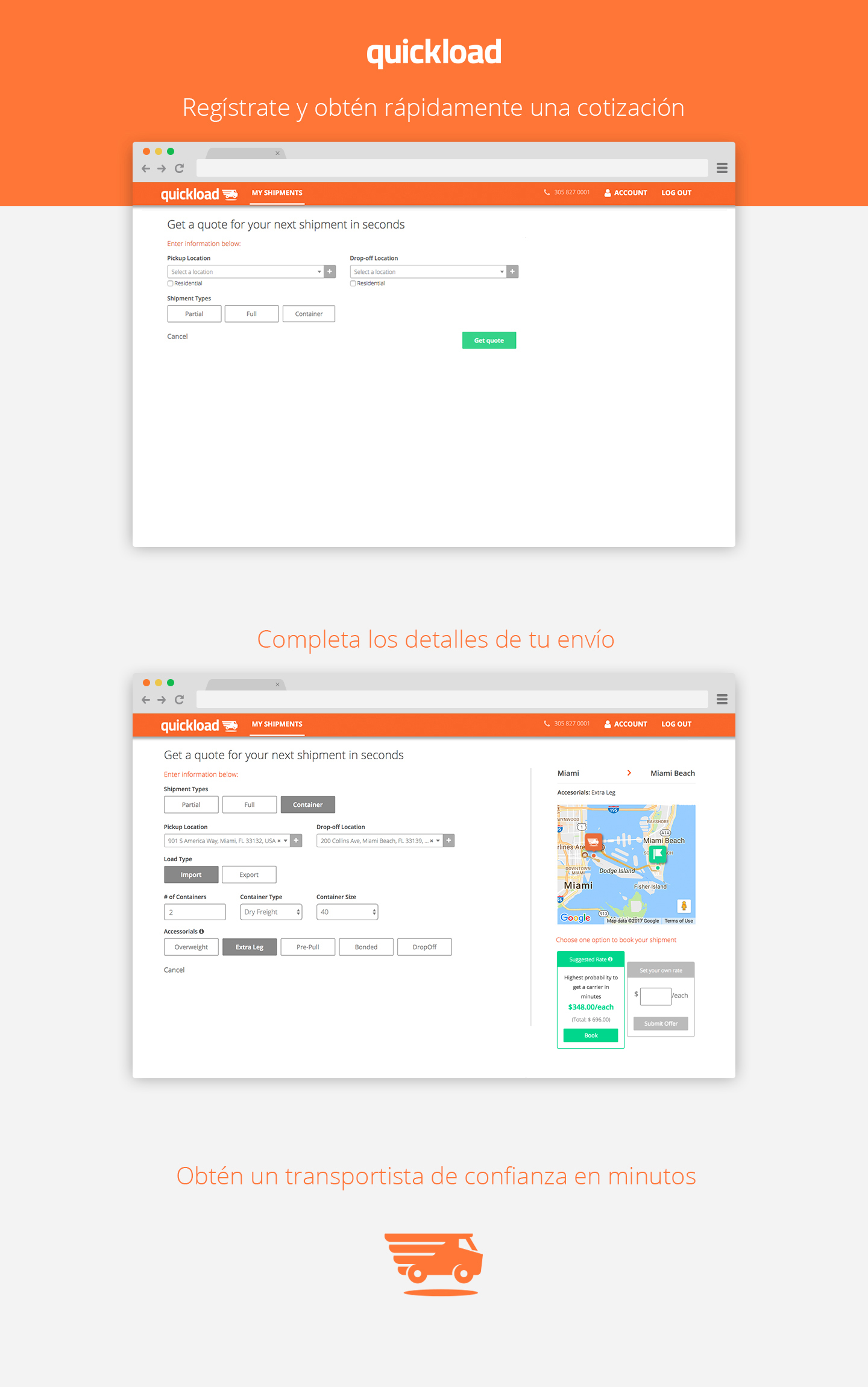Click the own rate dollar input field
868x1387 pixels.
[x=655, y=996]
